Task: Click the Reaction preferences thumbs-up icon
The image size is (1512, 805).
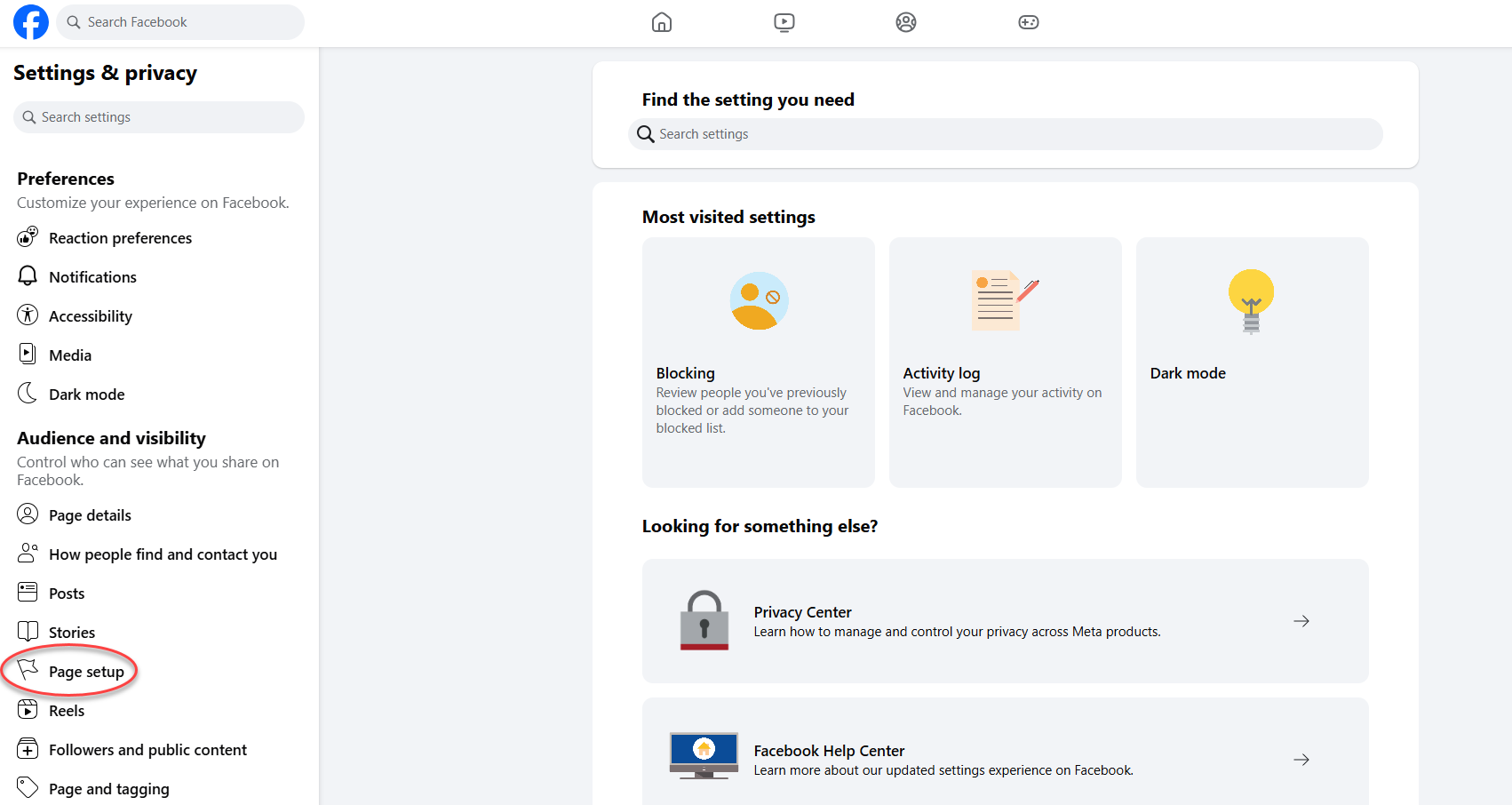Action: tap(28, 237)
